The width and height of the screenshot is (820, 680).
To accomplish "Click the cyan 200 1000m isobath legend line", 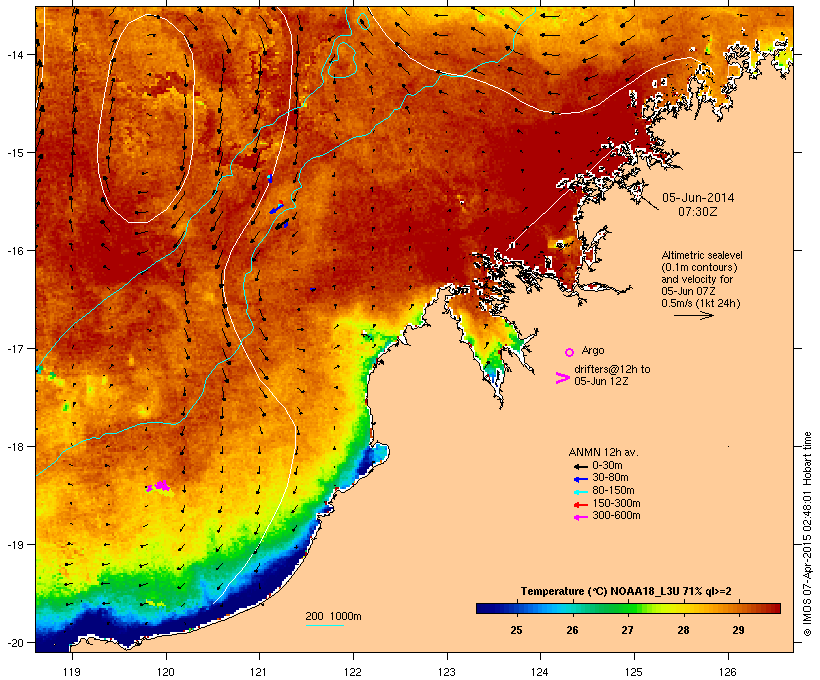I will click(x=324, y=625).
